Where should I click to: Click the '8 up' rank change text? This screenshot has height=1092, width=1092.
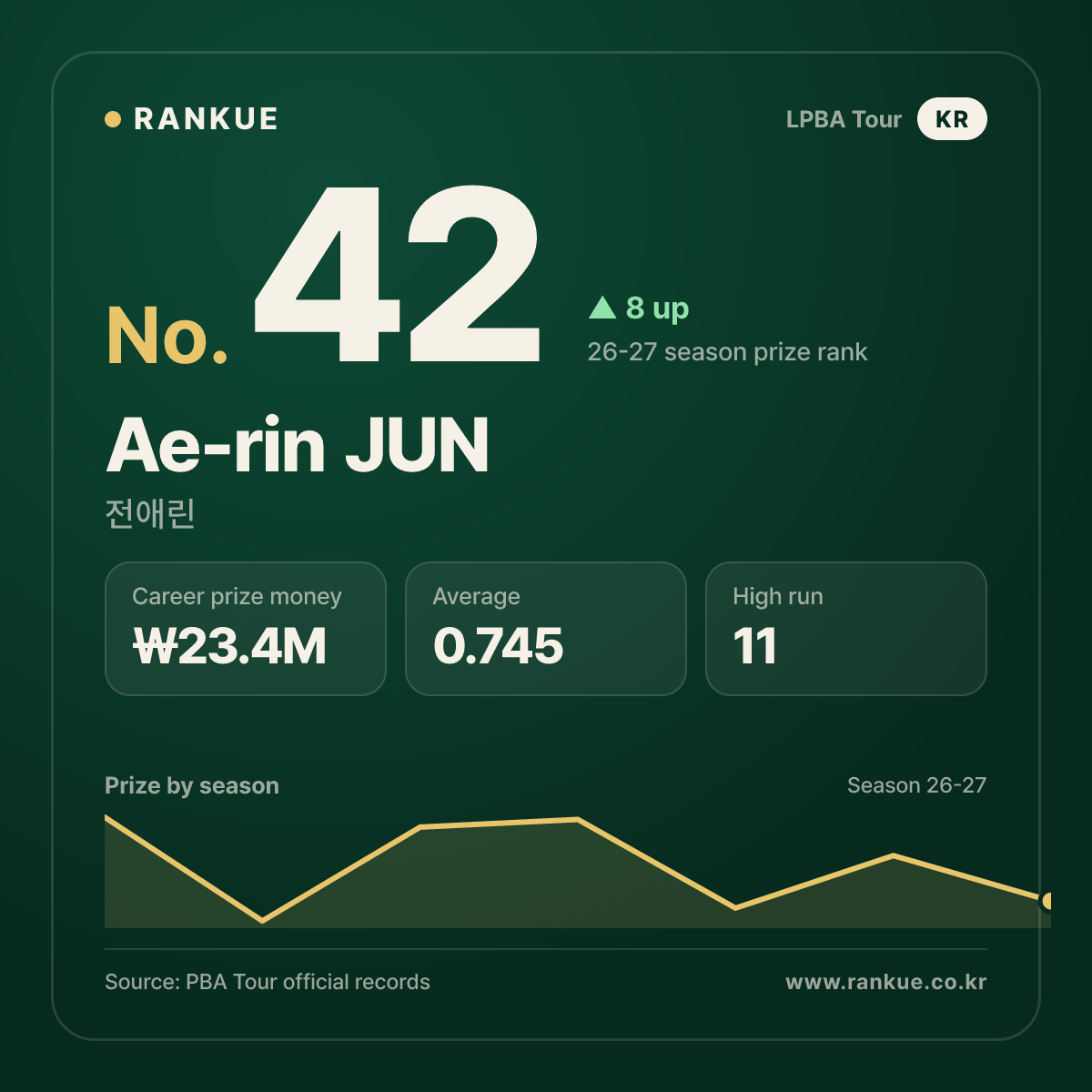tap(657, 308)
